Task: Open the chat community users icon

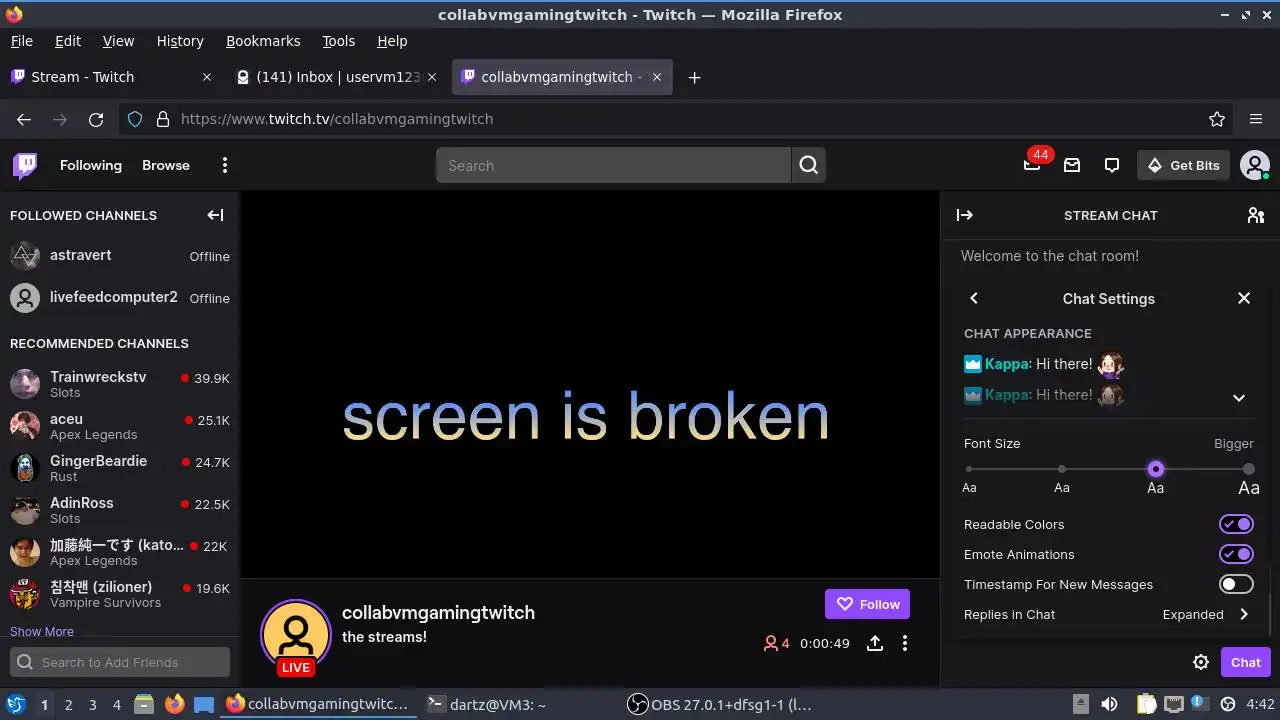Action: (x=1256, y=215)
